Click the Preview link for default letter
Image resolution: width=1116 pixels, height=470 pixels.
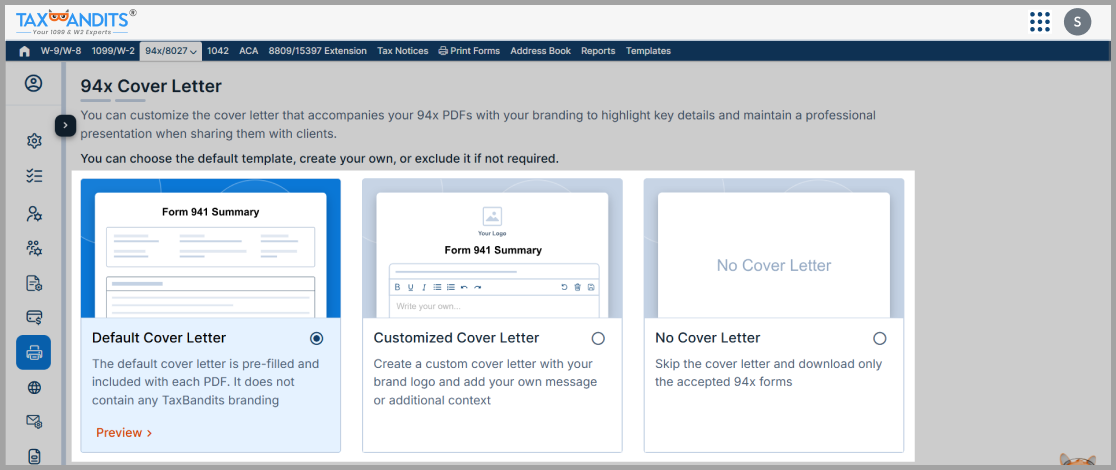click(x=124, y=433)
